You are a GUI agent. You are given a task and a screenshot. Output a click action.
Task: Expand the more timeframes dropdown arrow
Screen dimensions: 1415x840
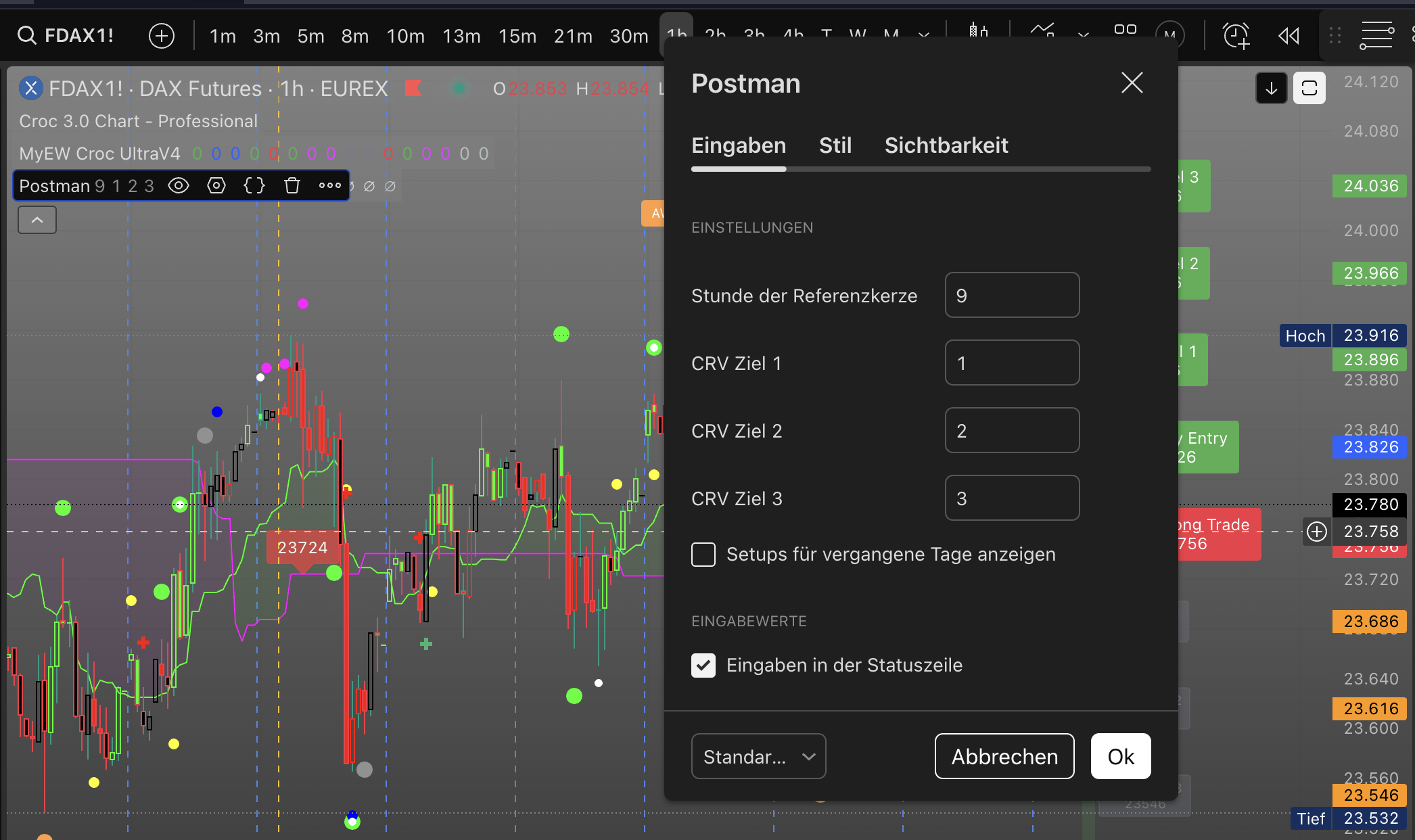(x=923, y=34)
